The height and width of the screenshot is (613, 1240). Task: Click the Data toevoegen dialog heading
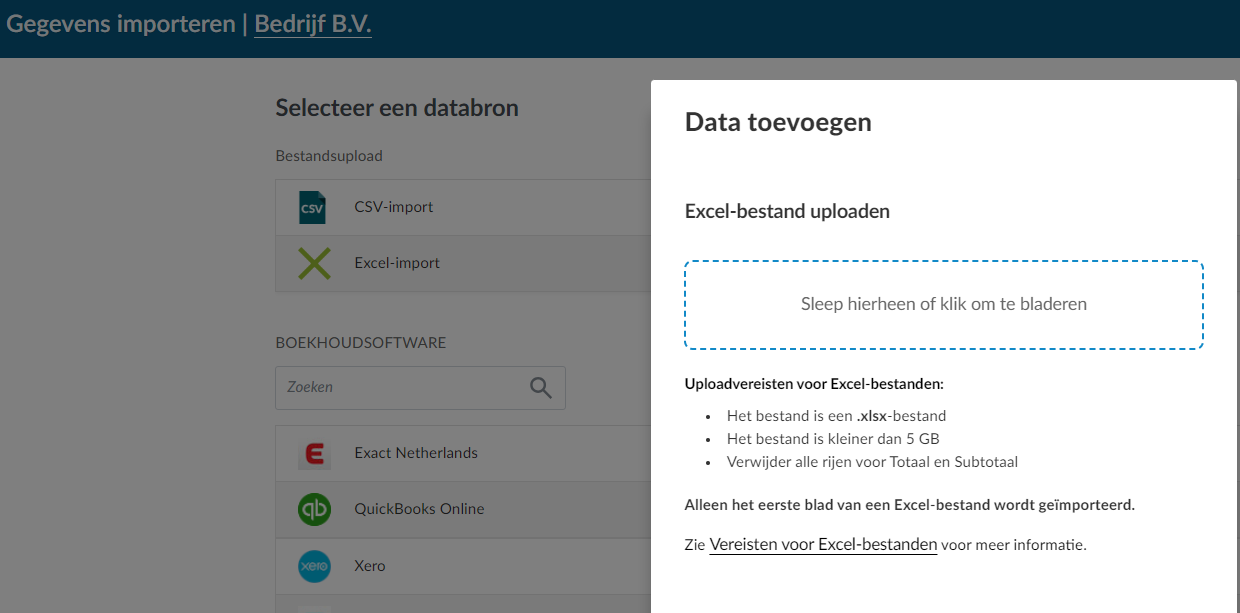tap(778, 122)
